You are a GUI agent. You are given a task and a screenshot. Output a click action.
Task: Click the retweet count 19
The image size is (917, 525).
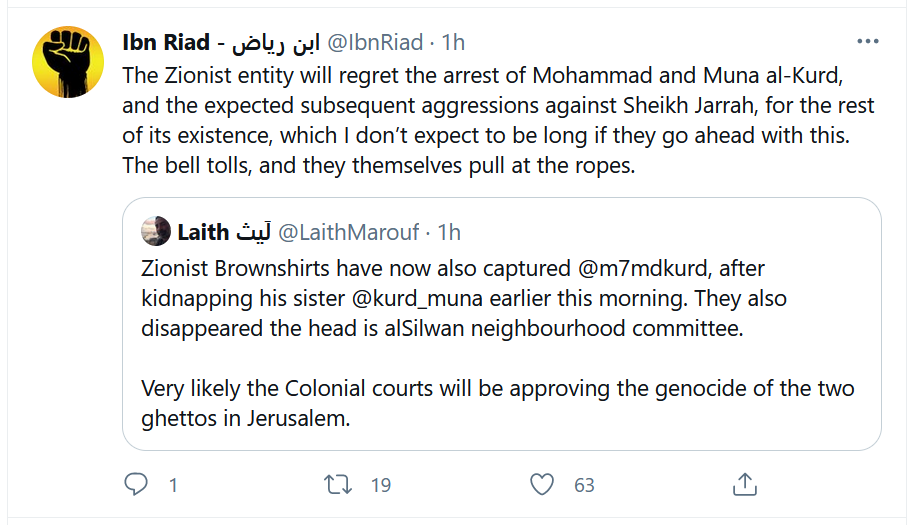click(x=381, y=486)
